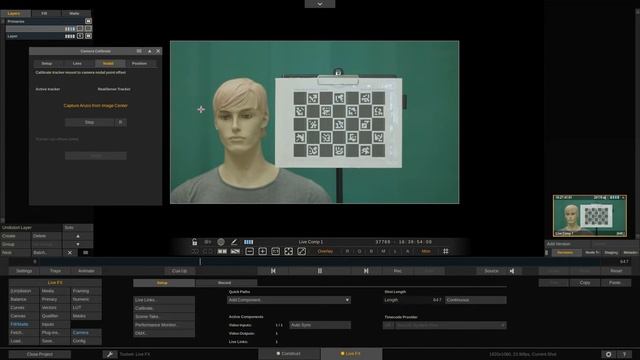Image resolution: width=640 pixels, height=360 pixels.
Task: Click the grid hash icon right of Mon
Action: pyautogui.click(x=446, y=251)
